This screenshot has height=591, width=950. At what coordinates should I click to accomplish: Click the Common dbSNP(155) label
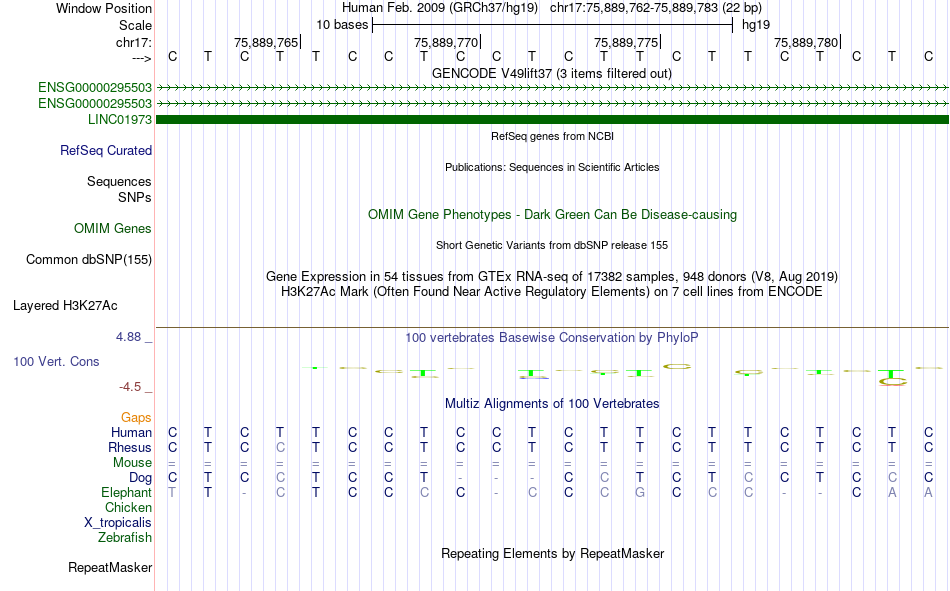[88, 259]
